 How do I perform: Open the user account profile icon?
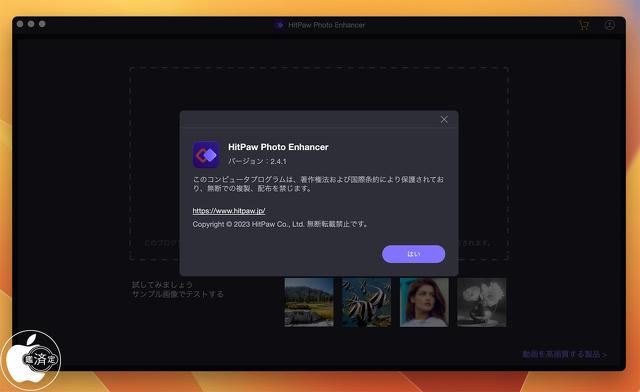609,25
